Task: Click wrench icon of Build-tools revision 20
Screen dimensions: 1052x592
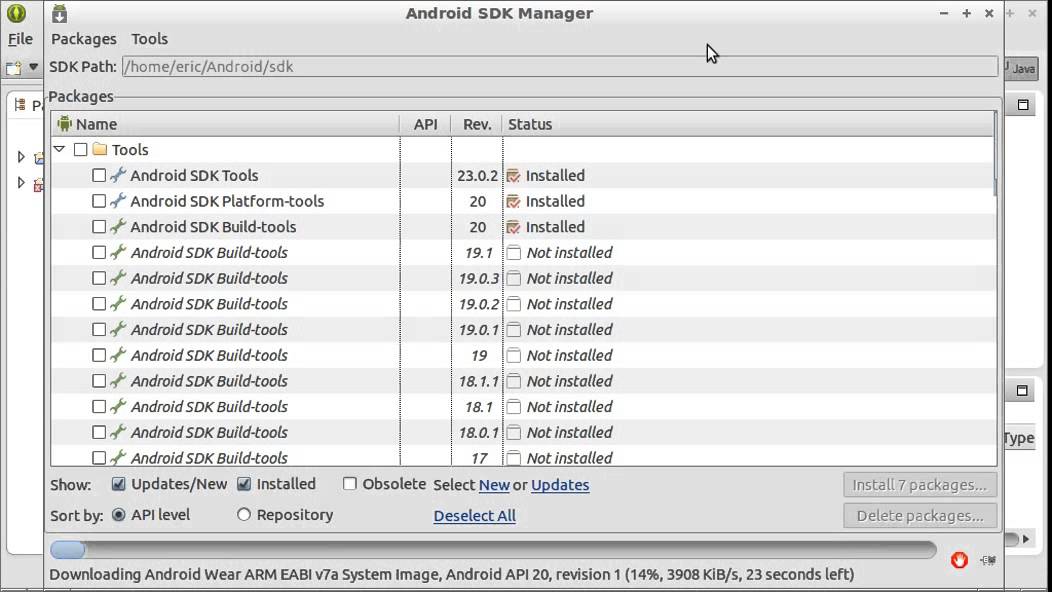Action: click(x=118, y=226)
